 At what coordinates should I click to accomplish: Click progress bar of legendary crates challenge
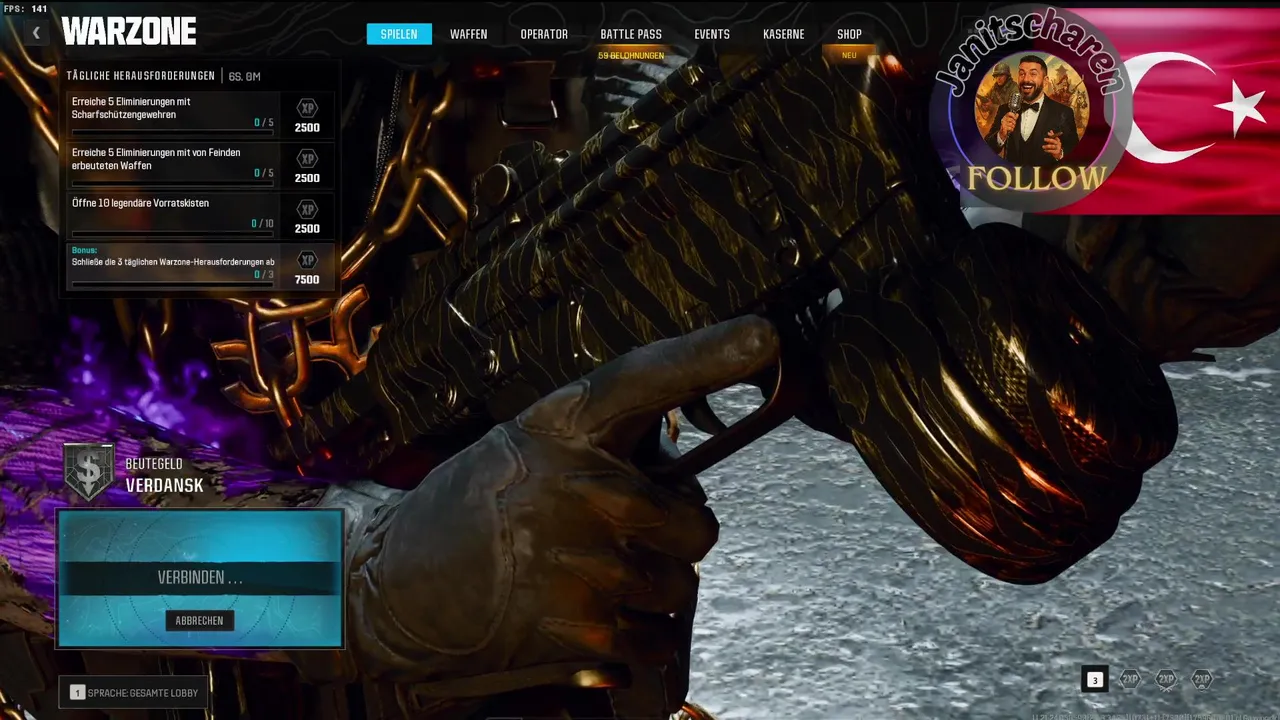[x=172, y=234]
